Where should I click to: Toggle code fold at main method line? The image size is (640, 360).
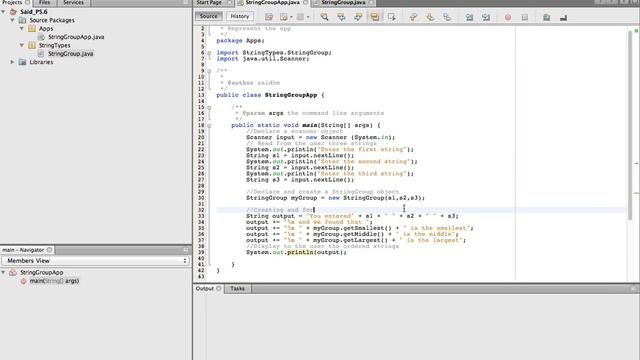point(209,126)
